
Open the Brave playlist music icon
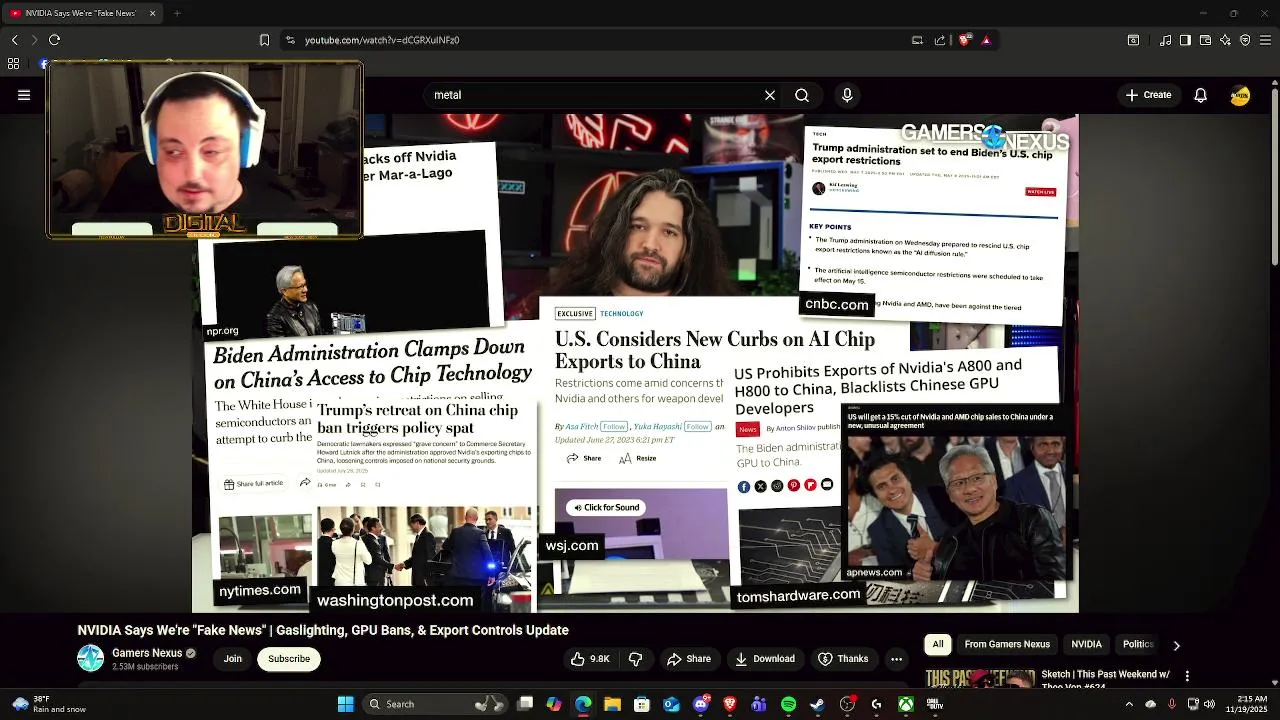[x=1165, y=40]
